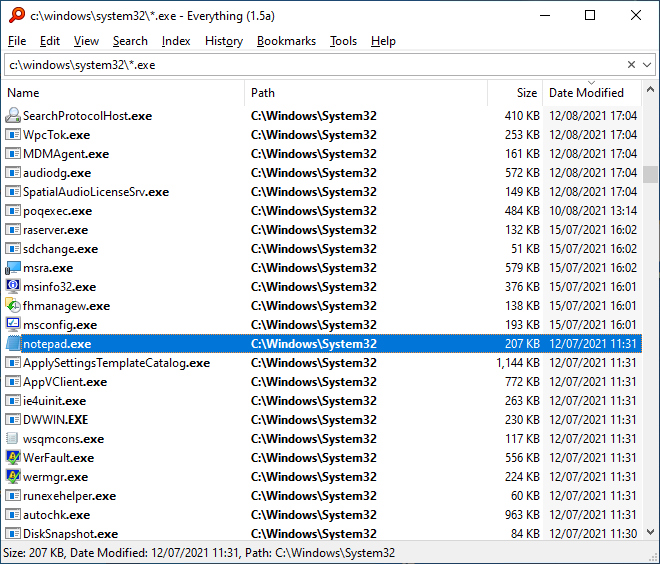Click the raserver.exe file icon

tap(13, 230)
